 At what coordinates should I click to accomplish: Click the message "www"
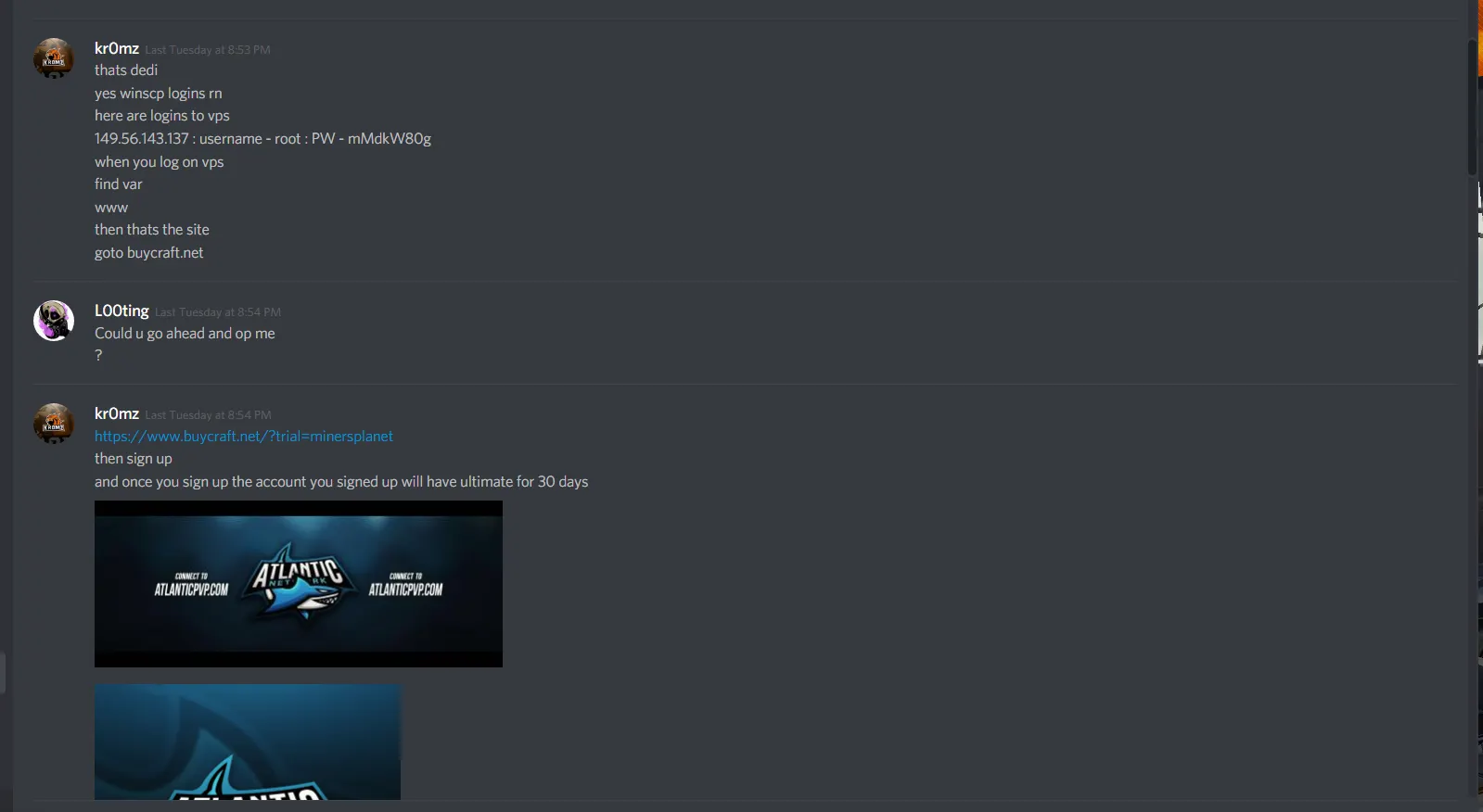point(111,208)
